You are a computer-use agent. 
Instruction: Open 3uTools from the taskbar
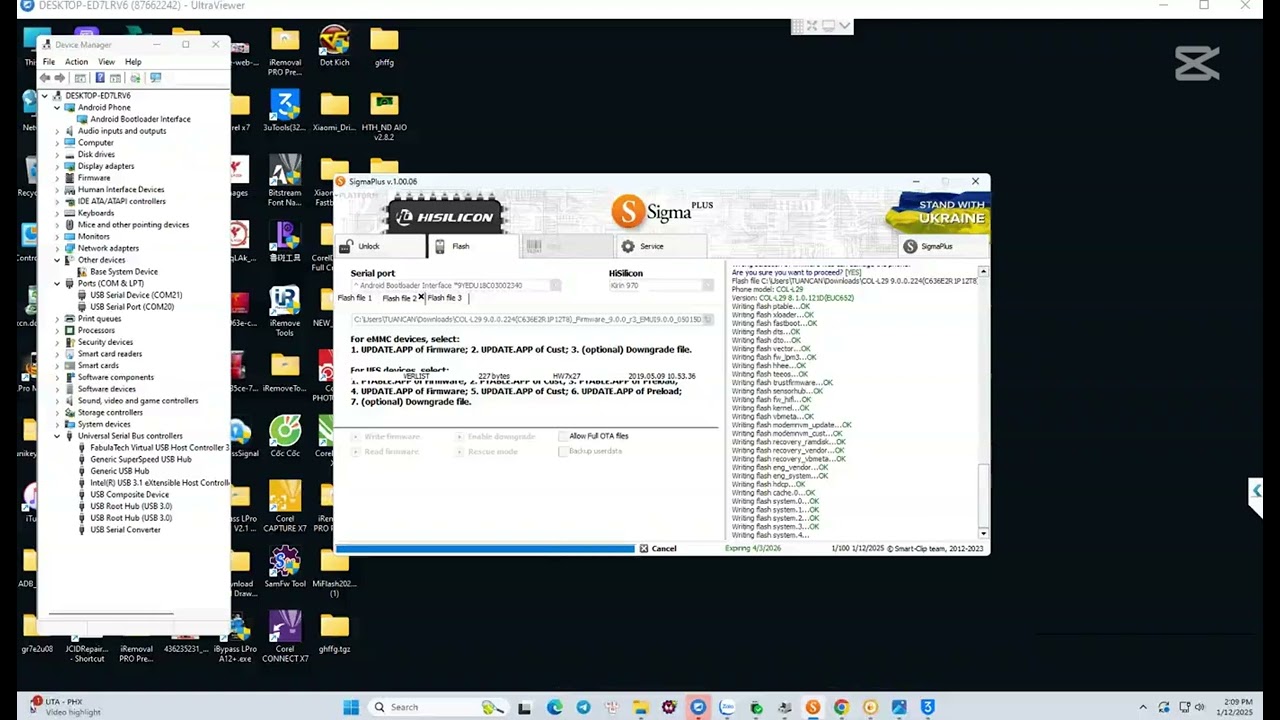pos(928,707)
